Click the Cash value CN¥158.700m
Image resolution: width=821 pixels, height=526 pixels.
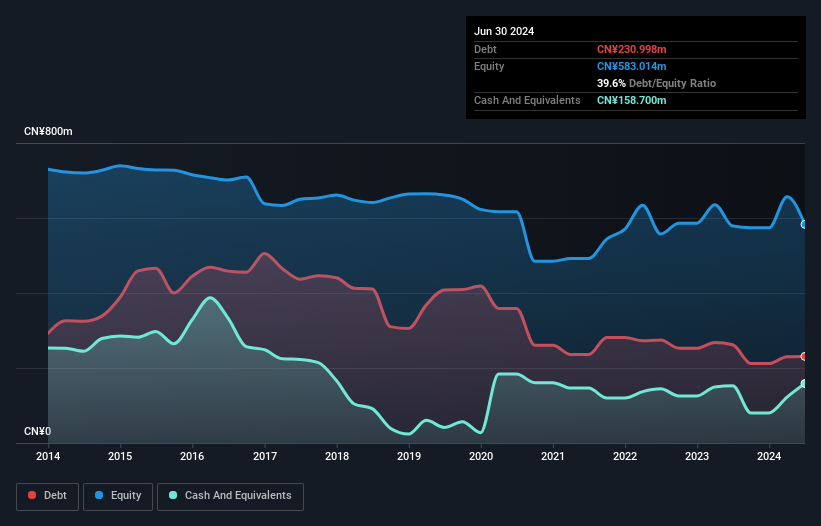(631, 100)
